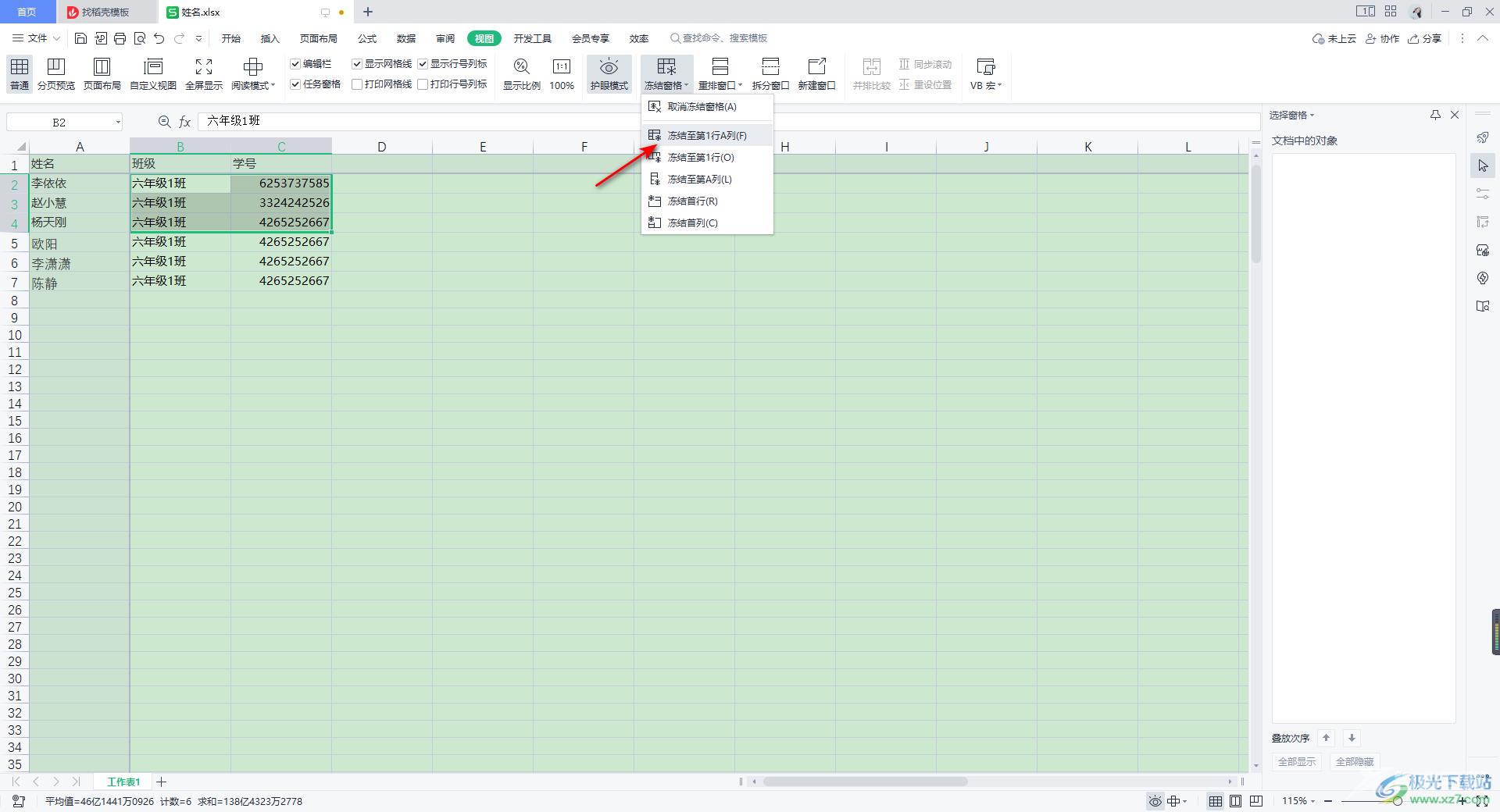Uncheck Show Gridlines checkbox
This screenshot has width=1500, height=812.
click(357, 64)
